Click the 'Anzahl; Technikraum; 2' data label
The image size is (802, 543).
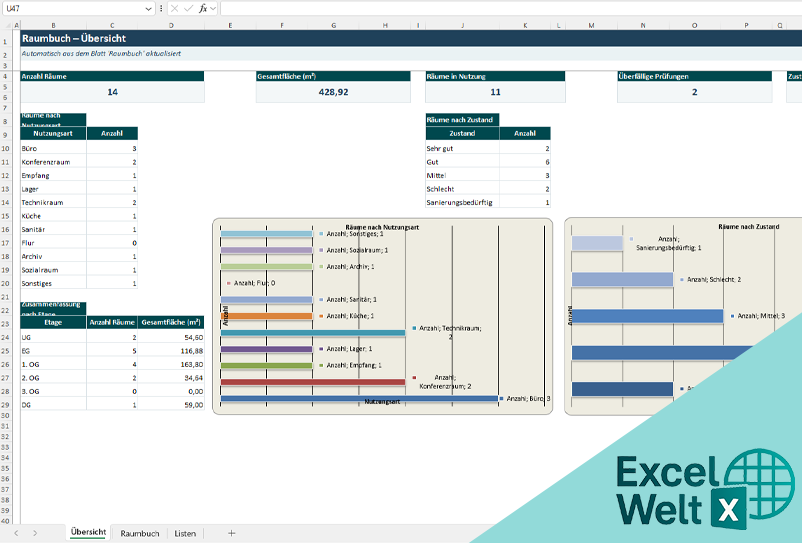tap(450, 332)
